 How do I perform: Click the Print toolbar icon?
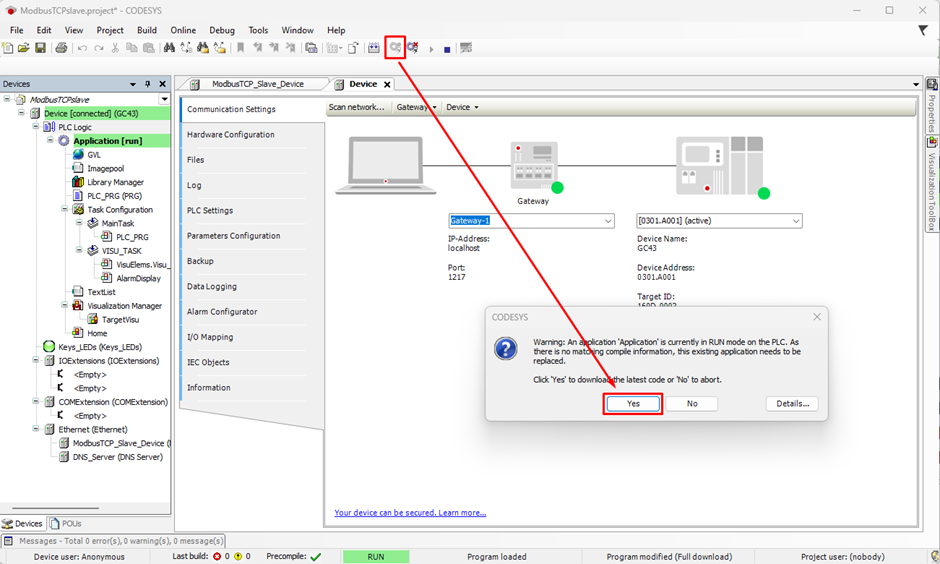(x=61, y=48)
